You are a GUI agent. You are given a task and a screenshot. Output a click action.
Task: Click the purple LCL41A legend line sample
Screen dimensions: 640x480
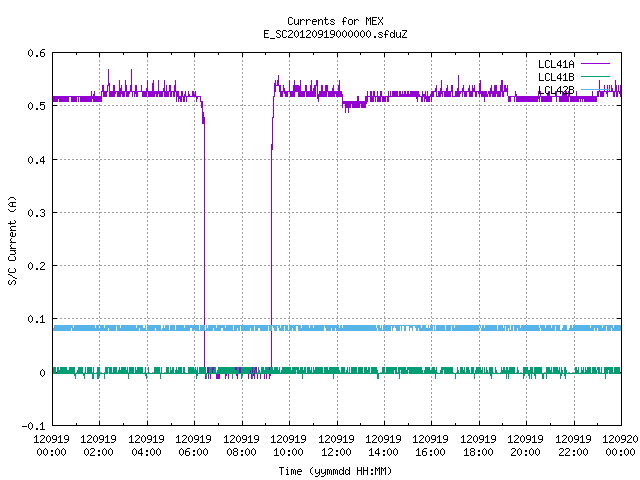point(595,64)
